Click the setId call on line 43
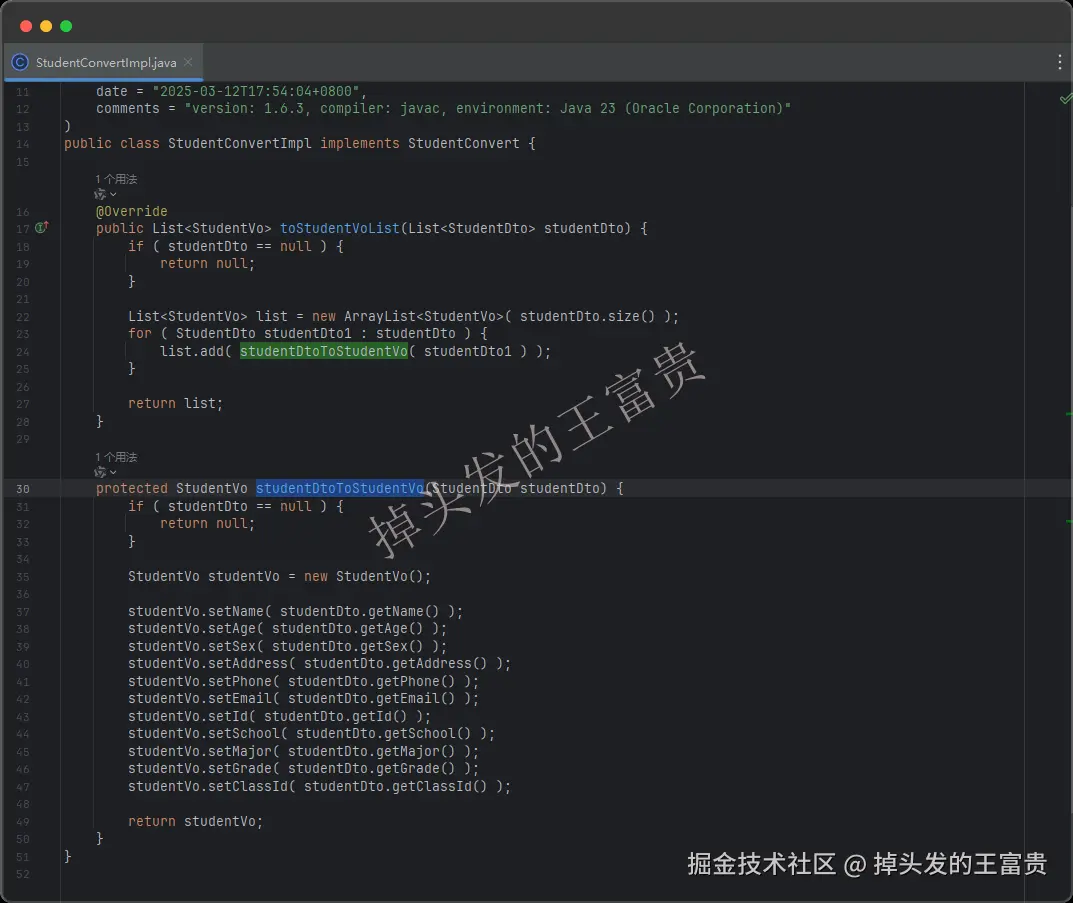Viewport: 1073px width, 903px height. [279, 716]
